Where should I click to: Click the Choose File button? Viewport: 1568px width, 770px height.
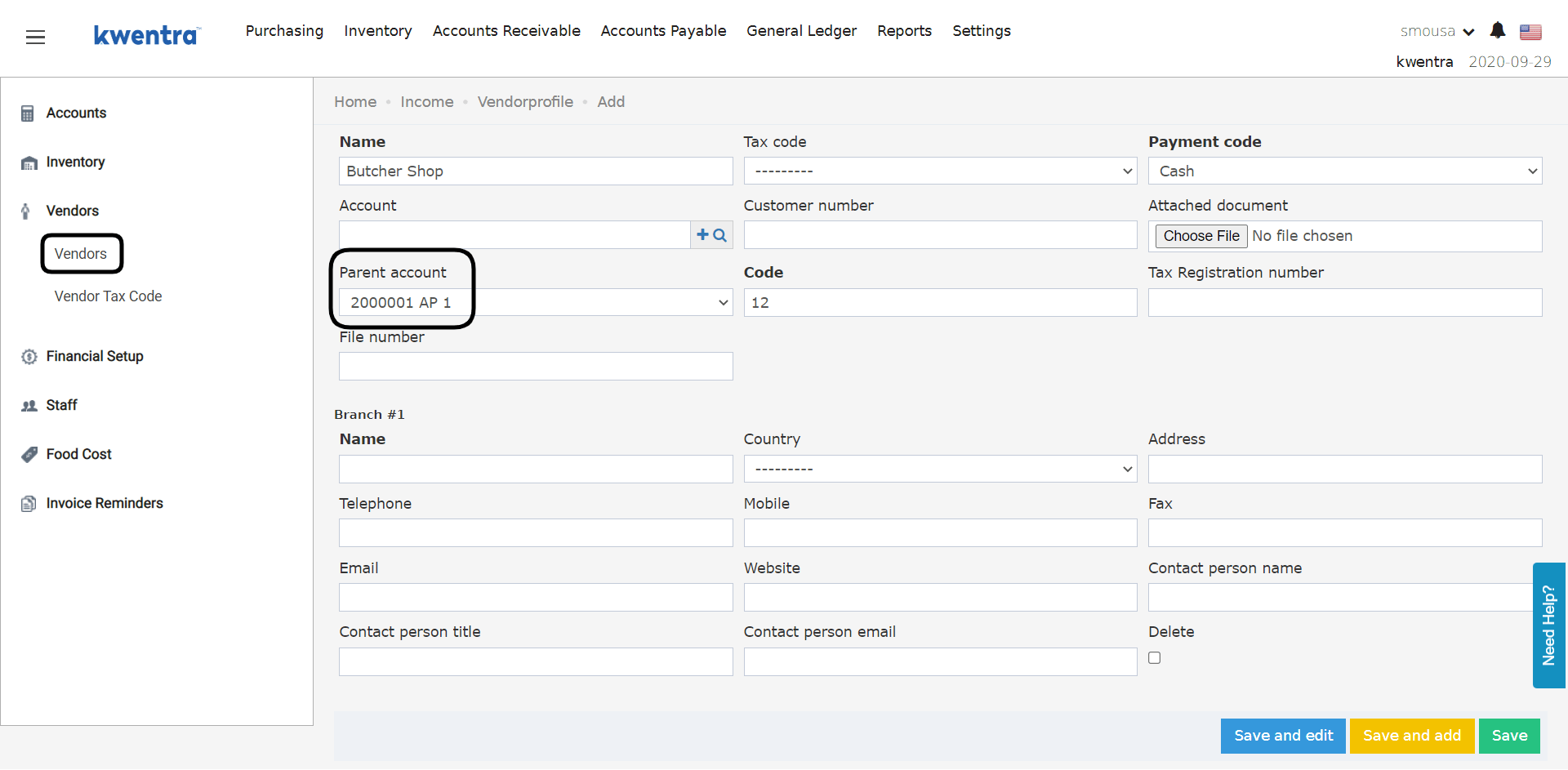1201,236
